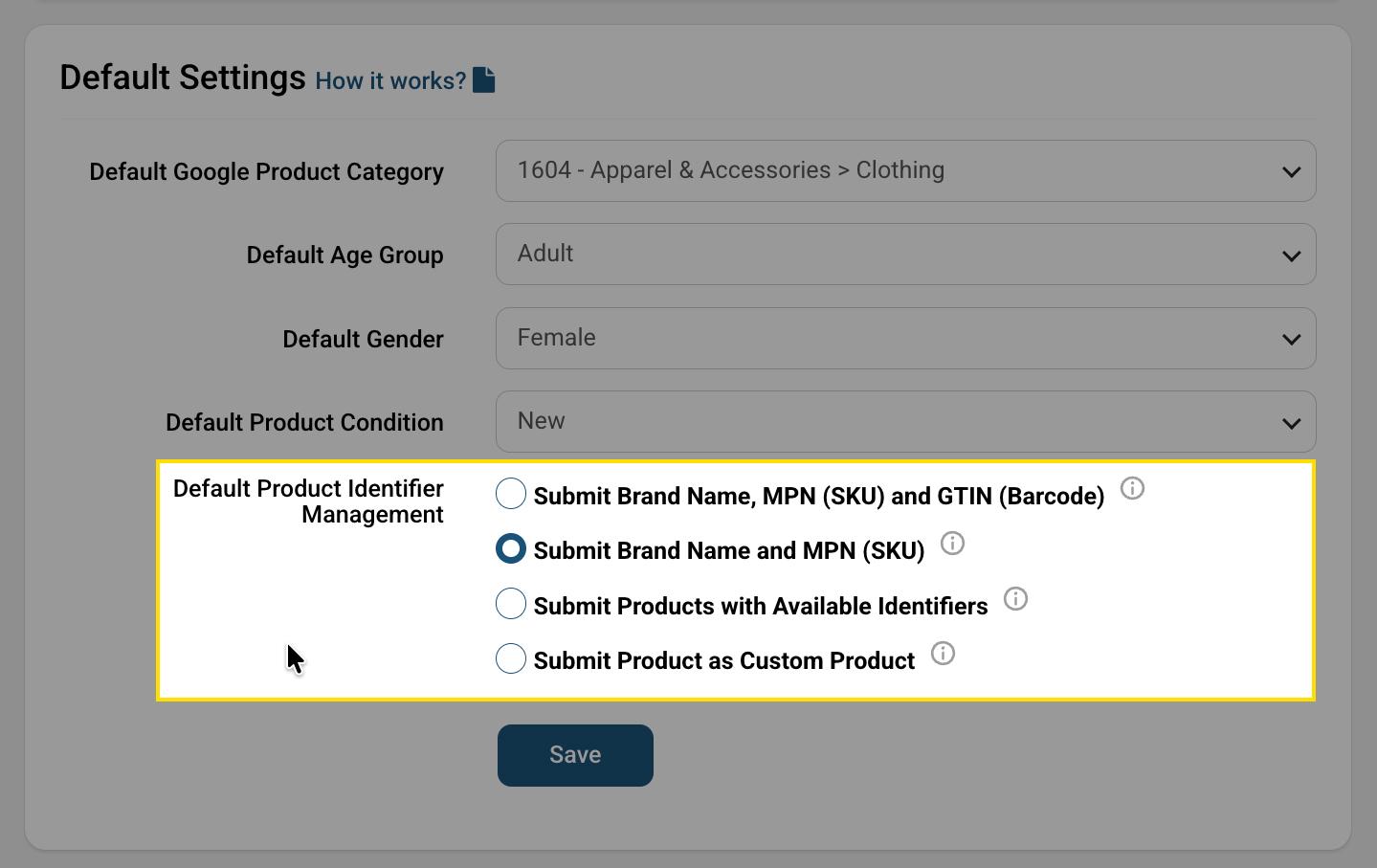The height and width of the screenshot is (868, 1377).
Task: Show info for Brand Name, MPN and GTIN option
Action: tap(1132, 489)
